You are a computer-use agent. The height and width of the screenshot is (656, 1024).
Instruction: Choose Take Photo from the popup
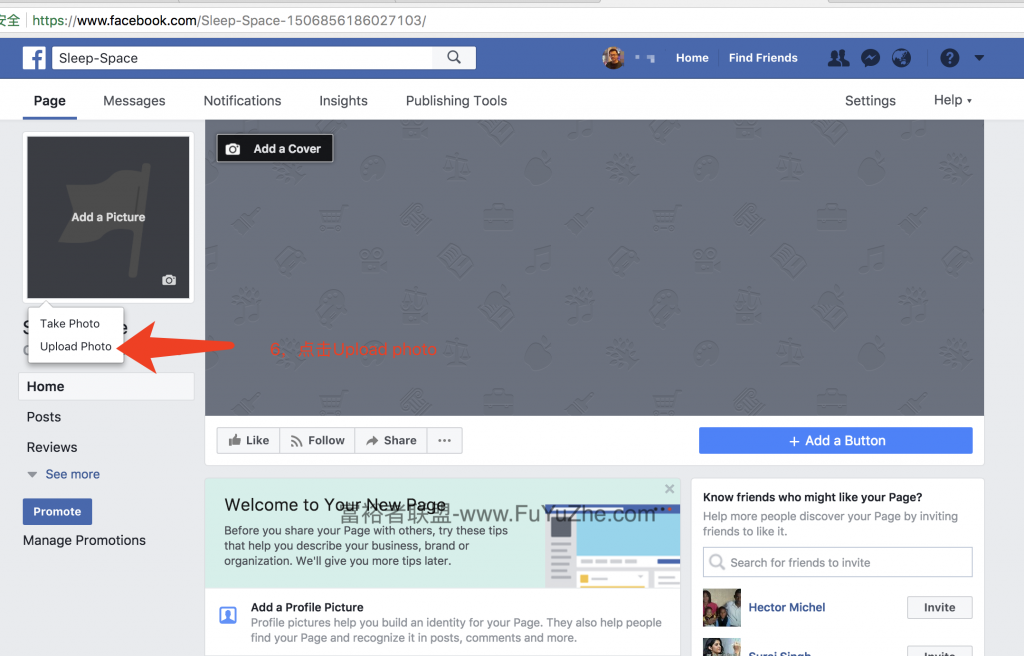[x=70, y=323]
